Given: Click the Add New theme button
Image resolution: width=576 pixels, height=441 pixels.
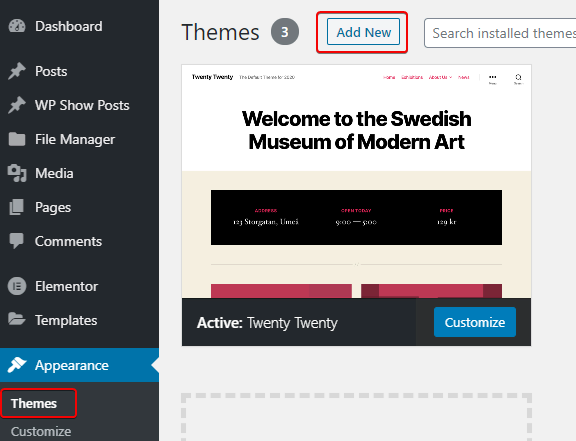Looking at the screenshot, I should (x=363, y=32).
